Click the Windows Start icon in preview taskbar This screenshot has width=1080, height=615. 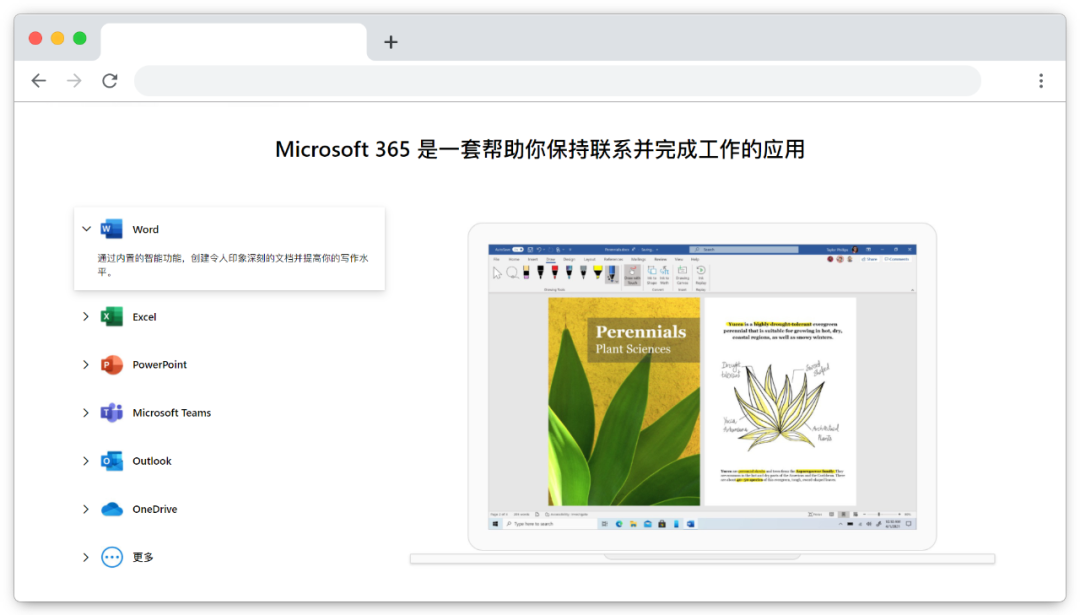[495, 524]
